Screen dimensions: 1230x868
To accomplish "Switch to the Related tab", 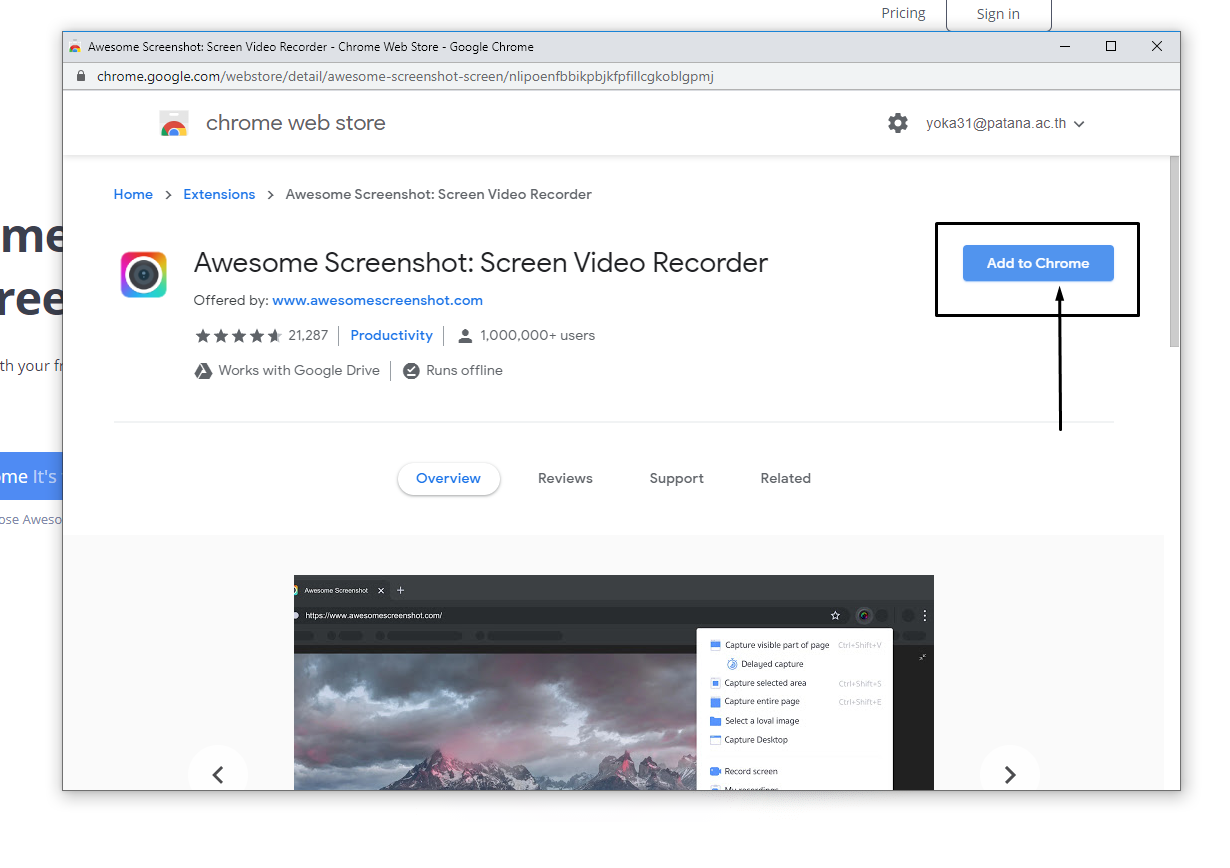I will tap(785, 478).
